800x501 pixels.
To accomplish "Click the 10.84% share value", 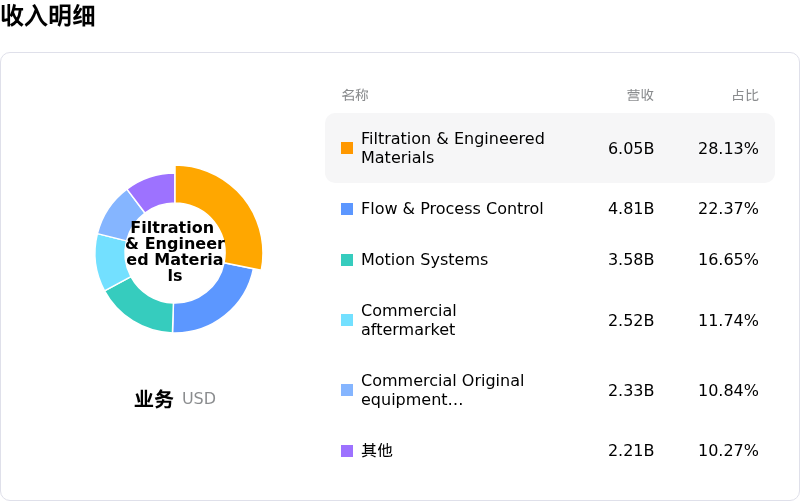I will click(x=728, y=390).
